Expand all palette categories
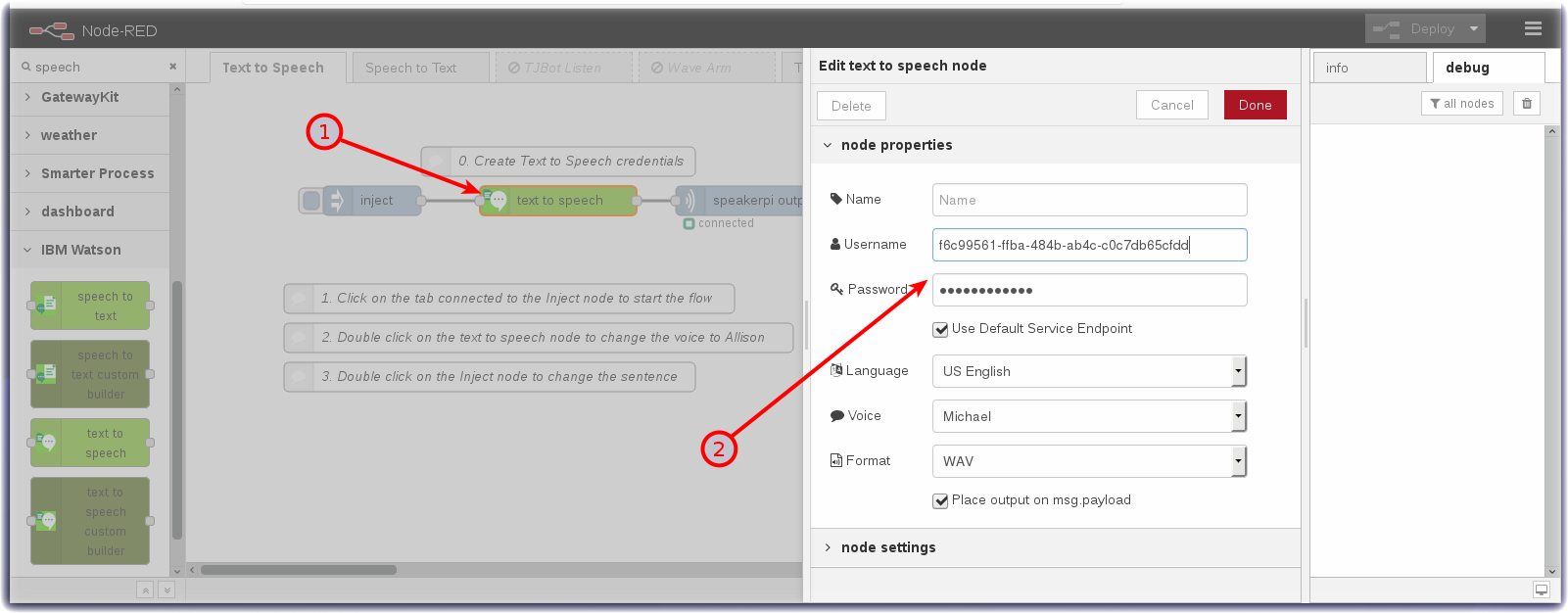This screenshot has width=1568, height=613. 166,589
